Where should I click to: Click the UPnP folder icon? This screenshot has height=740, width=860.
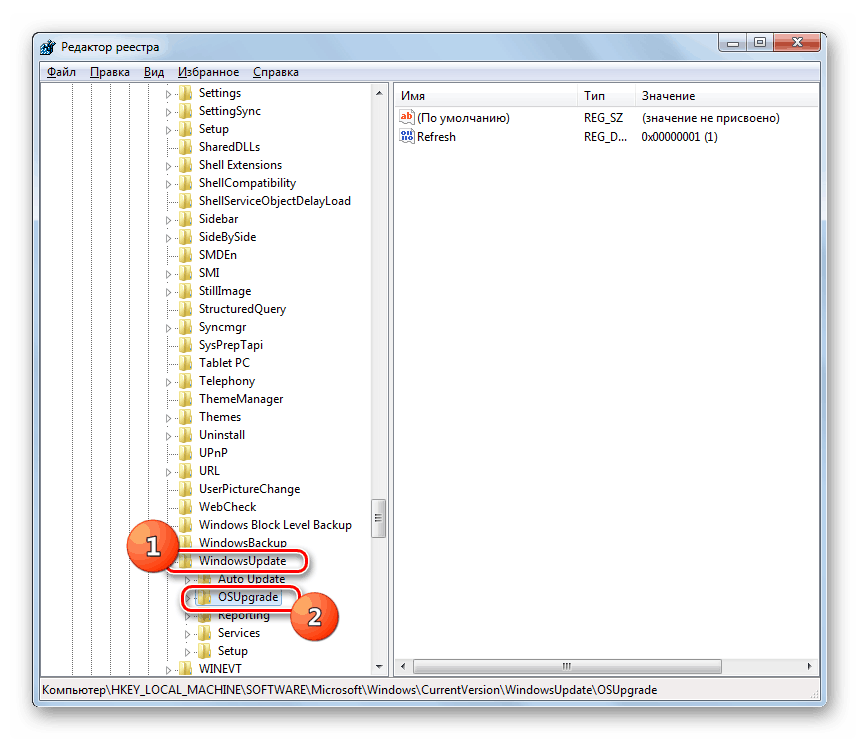186,453
